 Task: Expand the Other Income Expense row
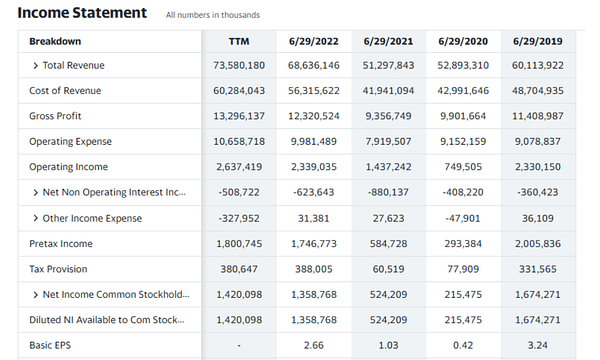[x=36, y=218]
